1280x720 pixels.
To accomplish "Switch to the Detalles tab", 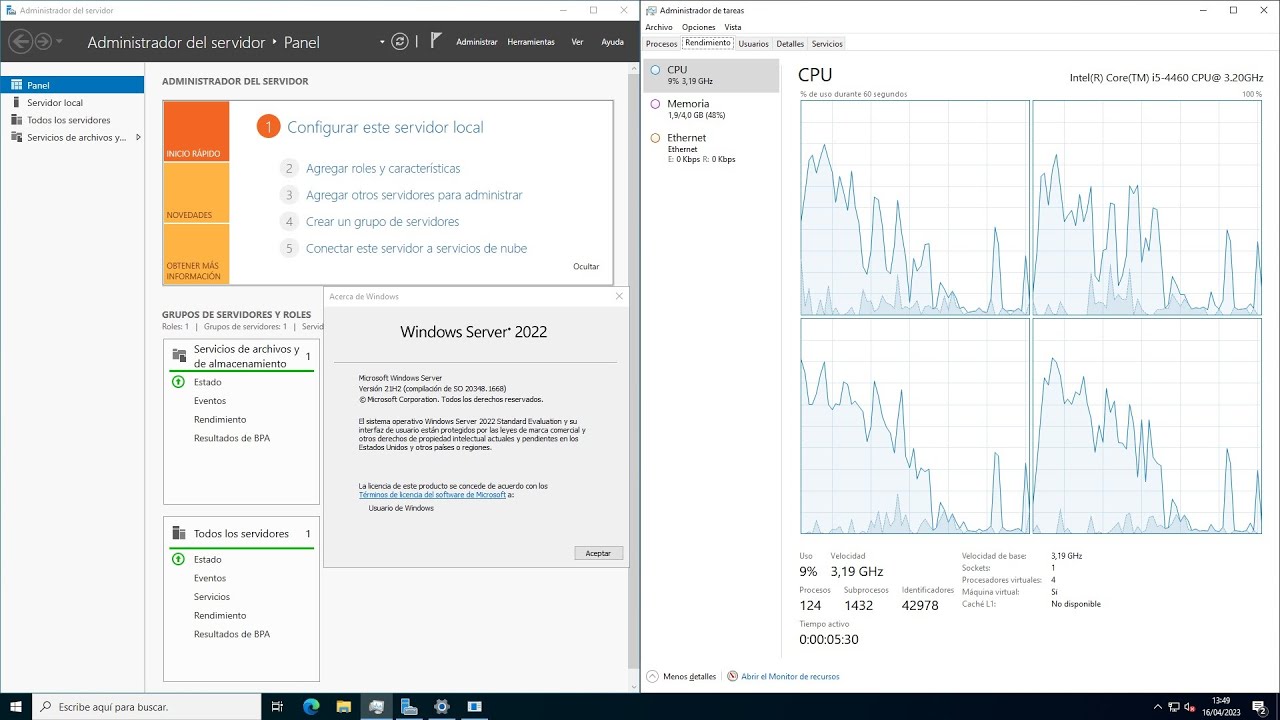I will pyautogui.click(x=790, y=44).
